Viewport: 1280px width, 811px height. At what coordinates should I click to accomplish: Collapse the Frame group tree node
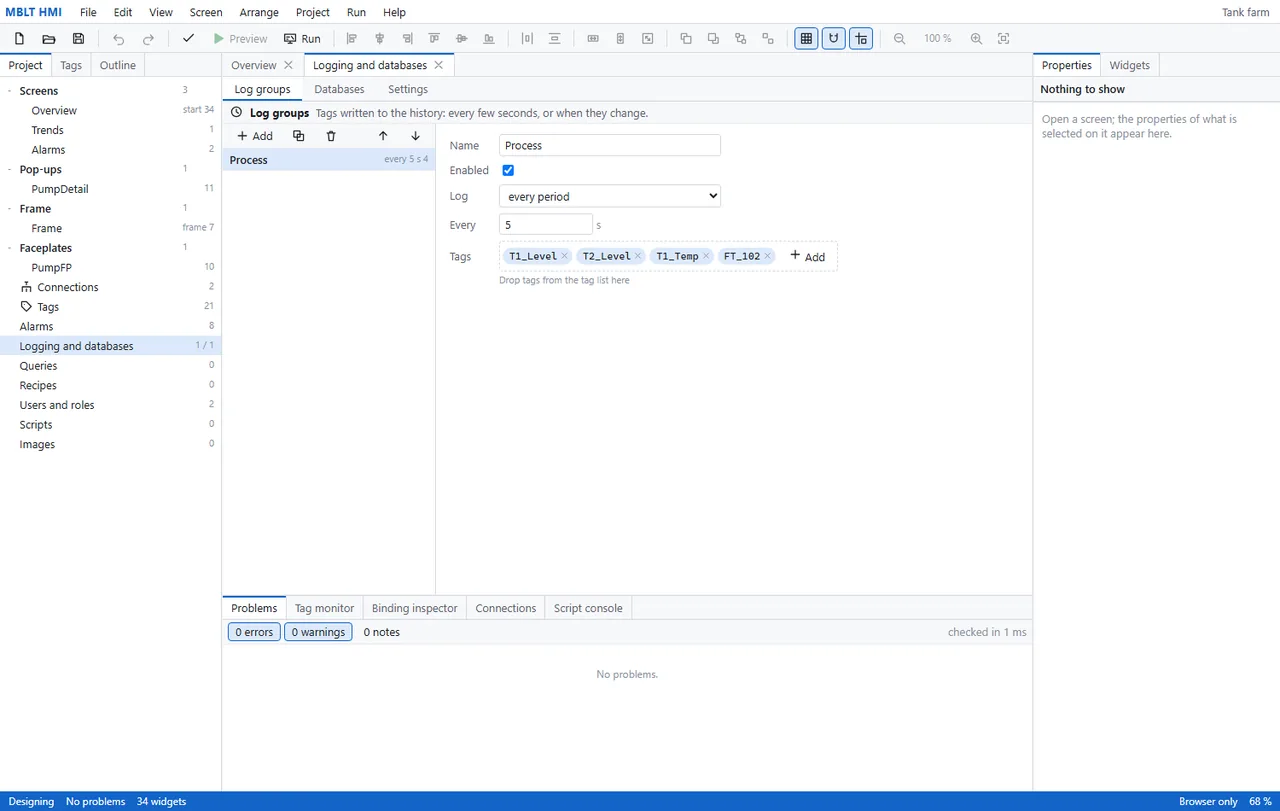[x=10, y=209]
